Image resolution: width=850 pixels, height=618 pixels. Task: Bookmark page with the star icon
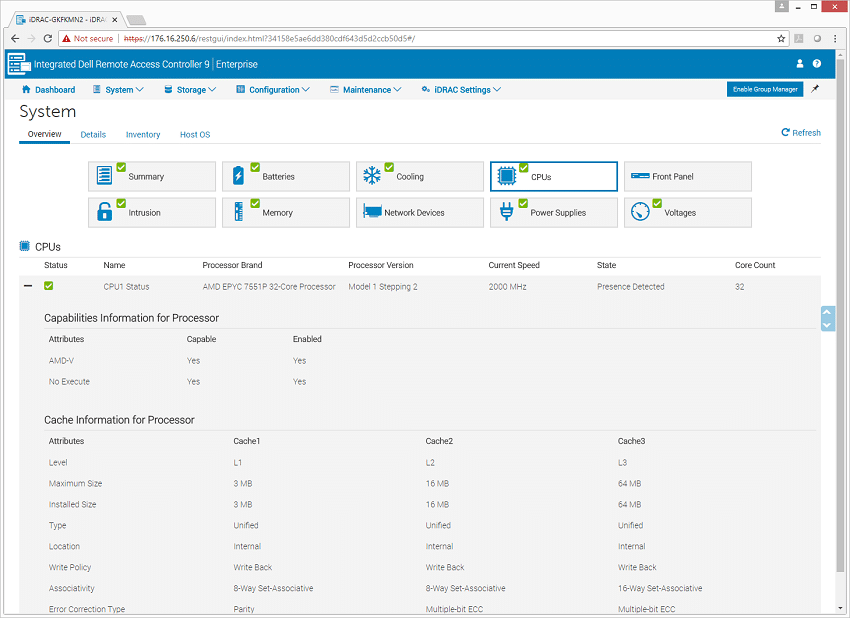click(781, 38)
